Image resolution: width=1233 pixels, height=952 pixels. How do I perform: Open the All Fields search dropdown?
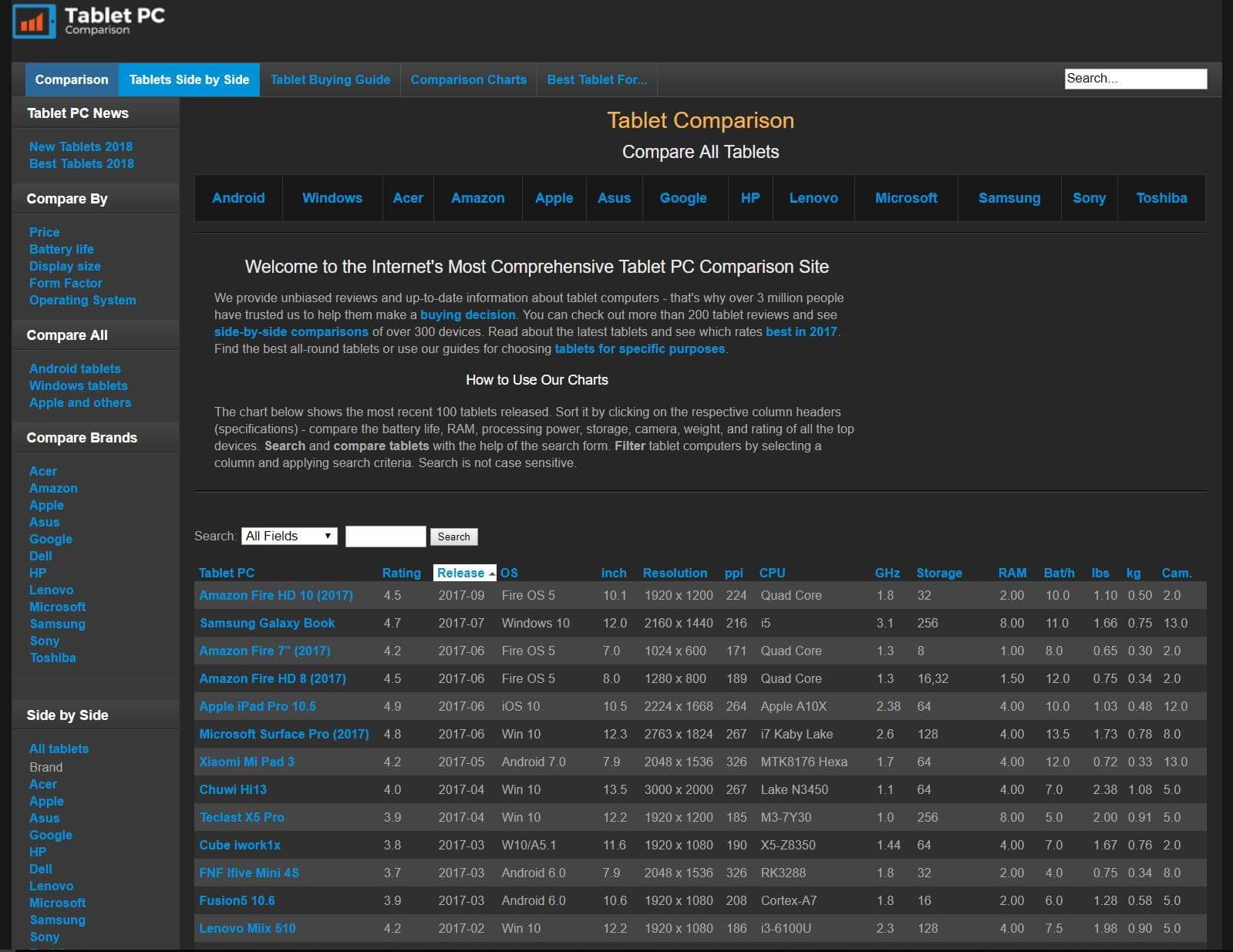[289, 536]
